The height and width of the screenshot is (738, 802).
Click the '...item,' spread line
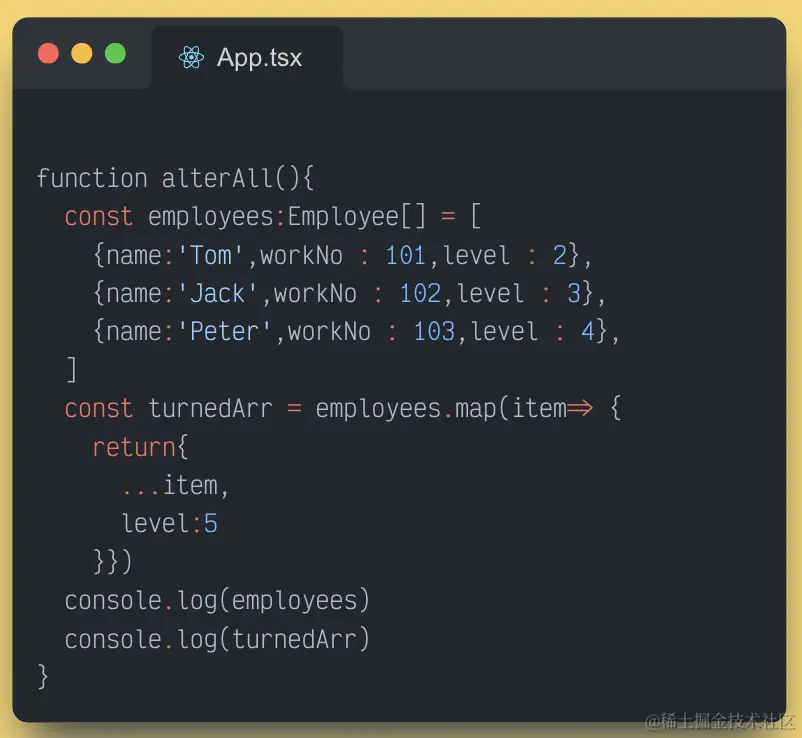click(x=175, y=485)
